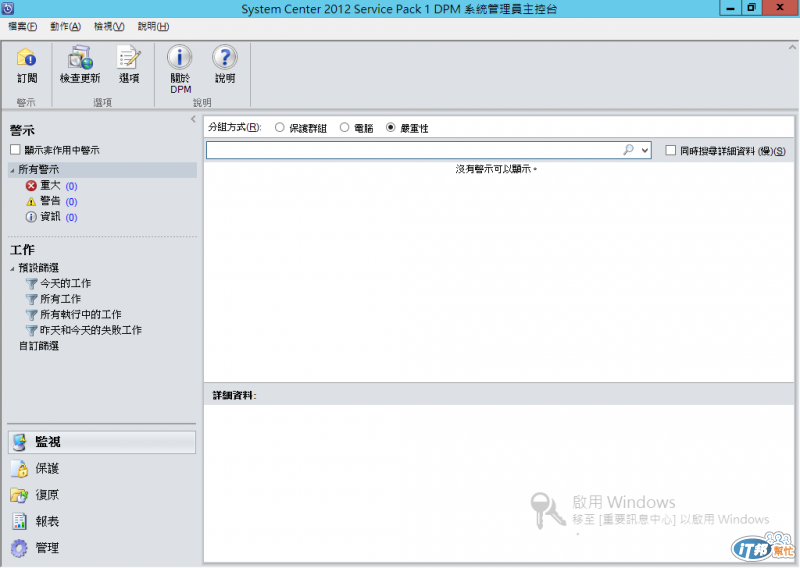Collapse the ribbon with the top-right chevron
The height and width of the screenshot is (568, 800).
[792, 47]
